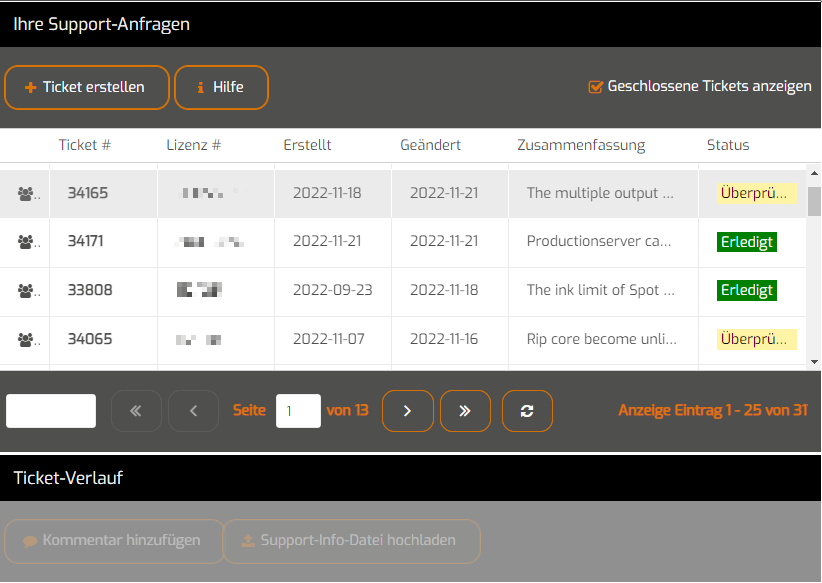Click the info icon on the Hilfe button

(202, 88)
